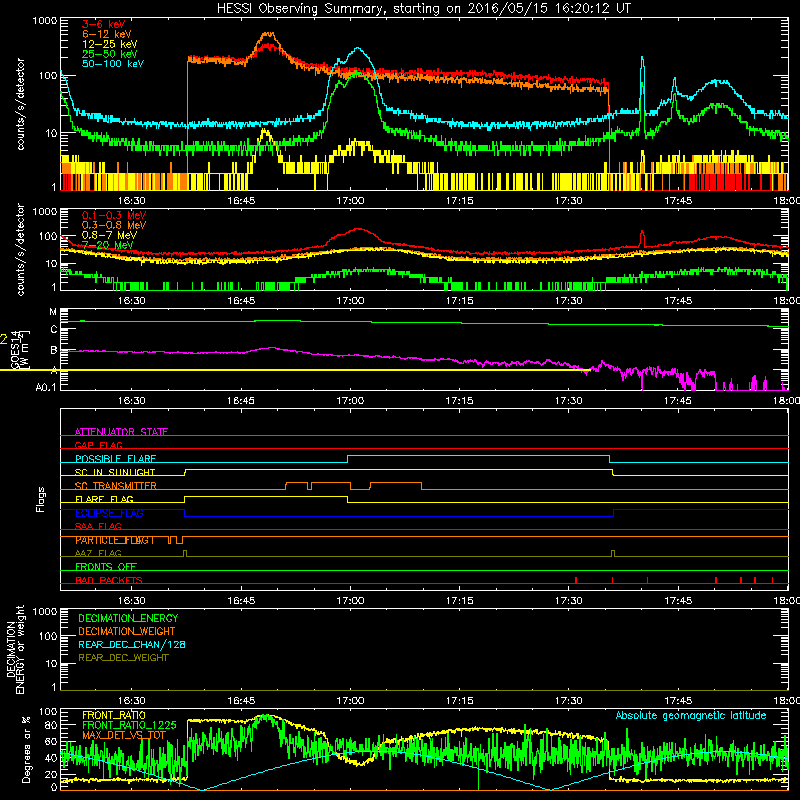
Task: Select the POSSIBLE_FLARE flag label
Action: coord(116,458)
